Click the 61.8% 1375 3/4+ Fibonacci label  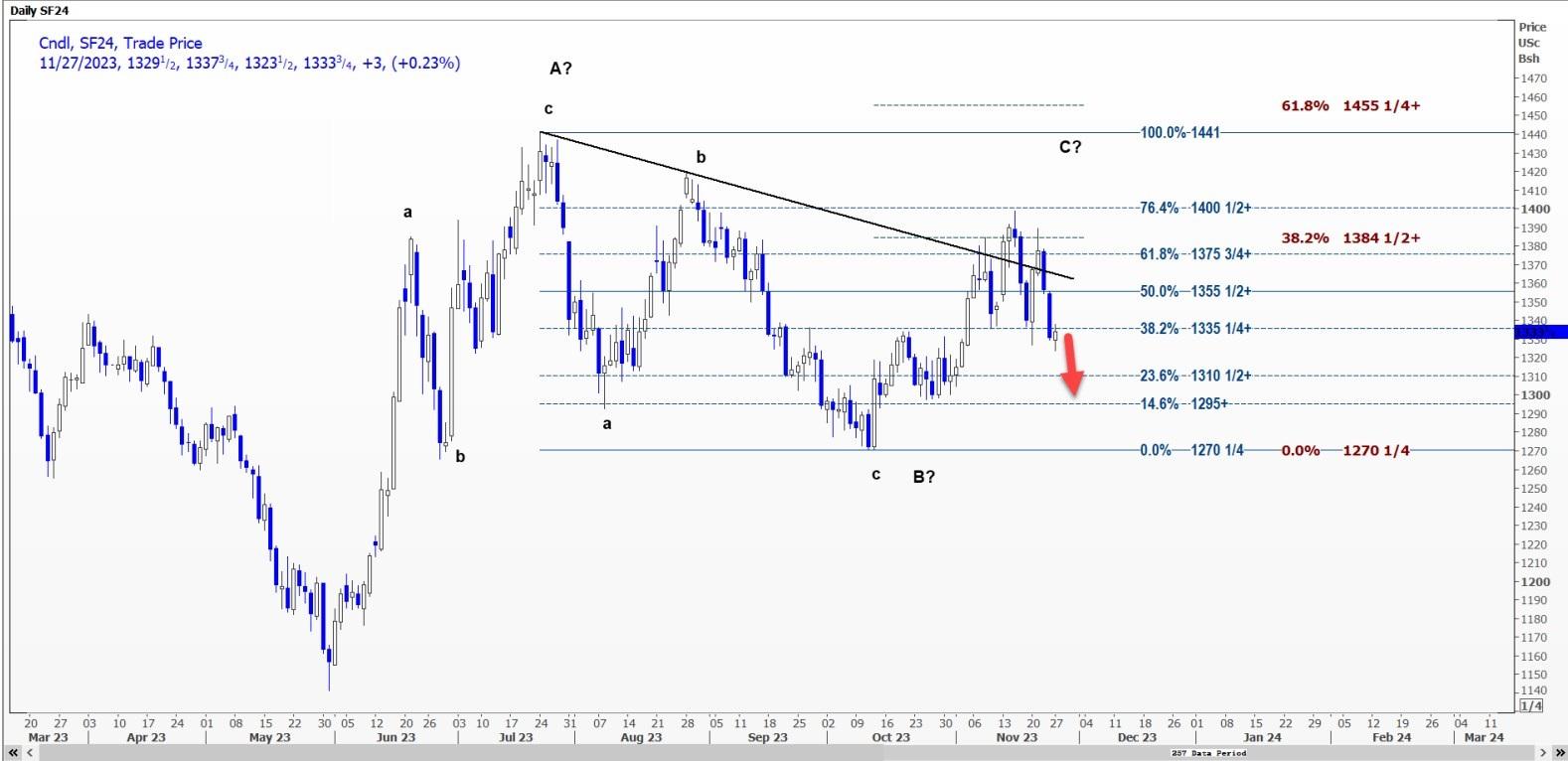coord(1195,254)
